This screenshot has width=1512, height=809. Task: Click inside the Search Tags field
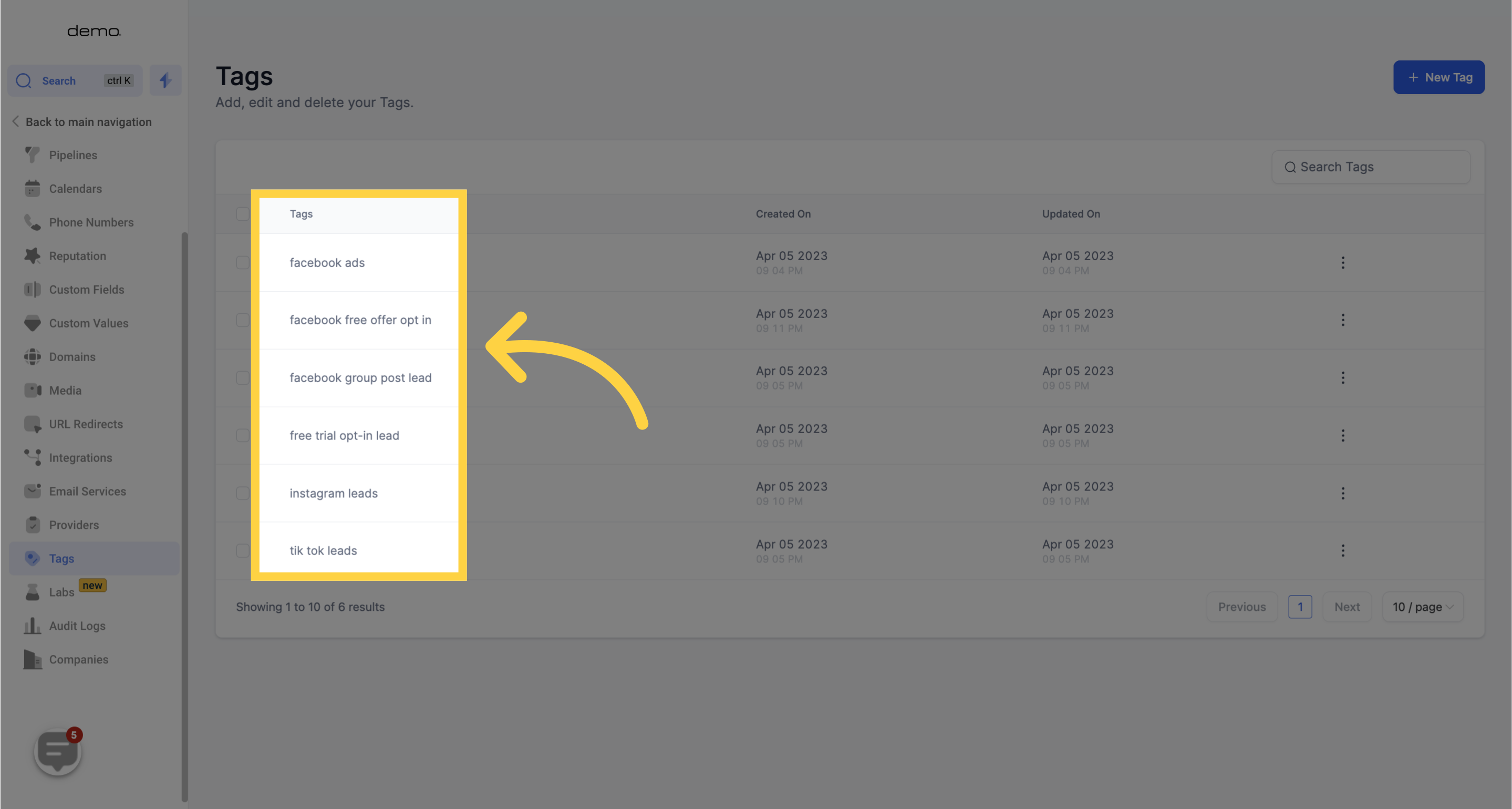[x=1371, y=167]
